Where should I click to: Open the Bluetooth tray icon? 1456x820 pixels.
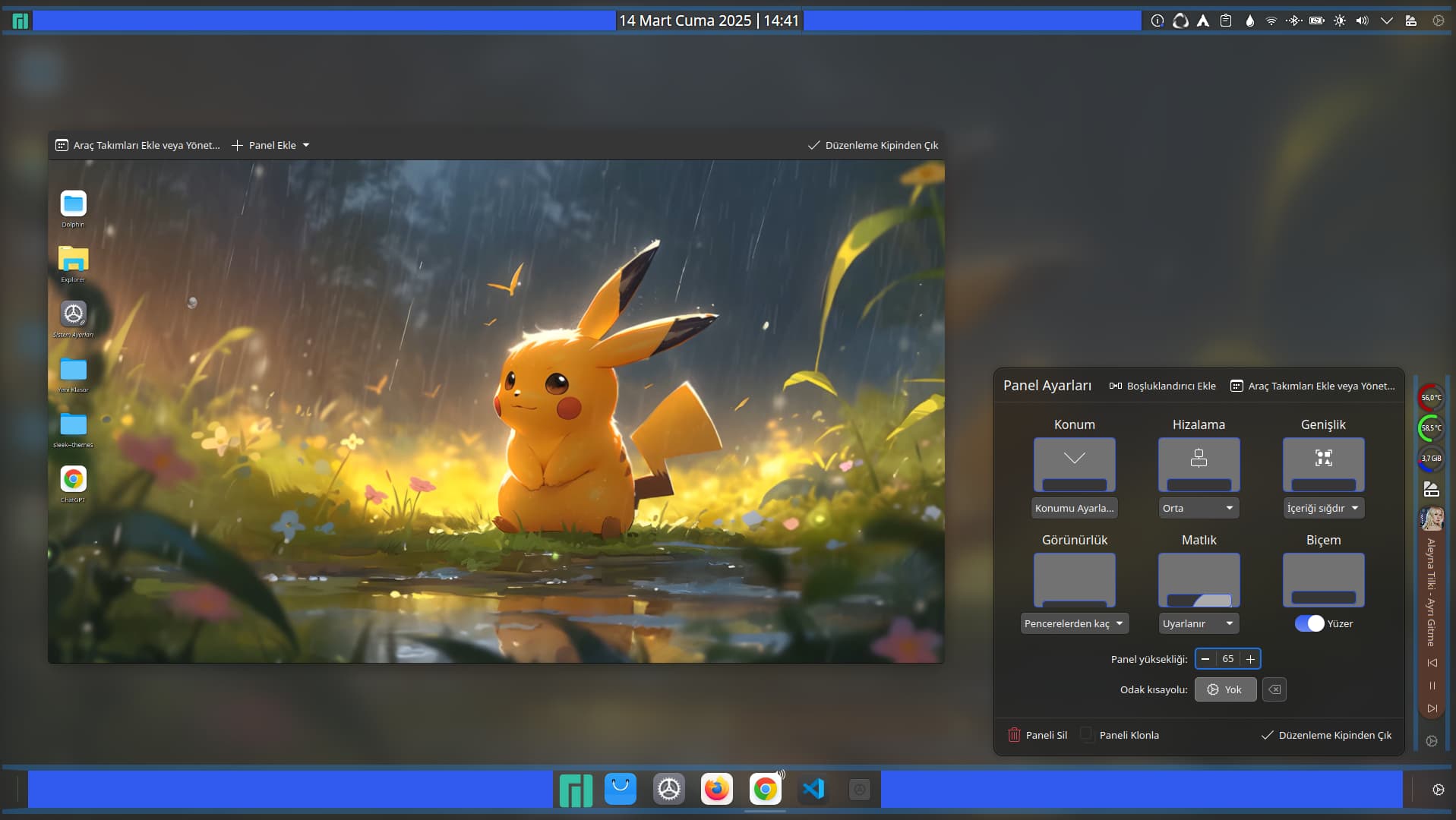(1293, 21)
